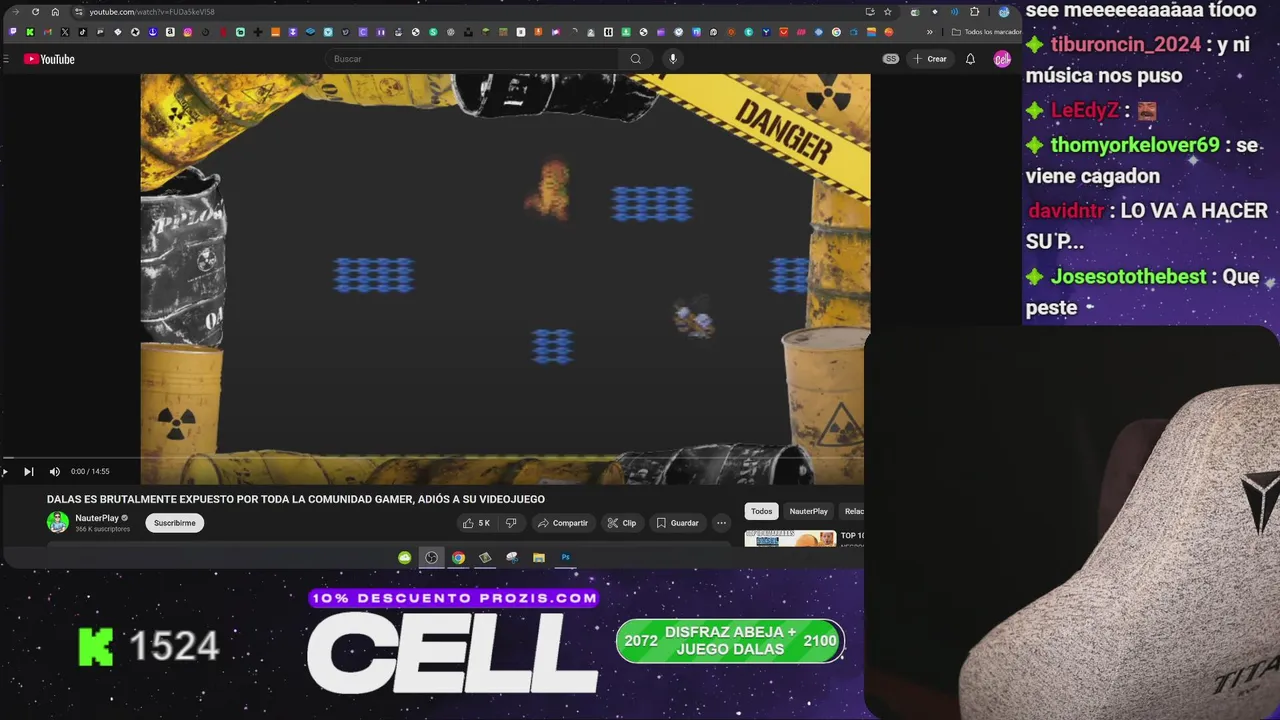1280x720 pixels.
Task: Like the video showing 5 K
Action: [477, 523]
